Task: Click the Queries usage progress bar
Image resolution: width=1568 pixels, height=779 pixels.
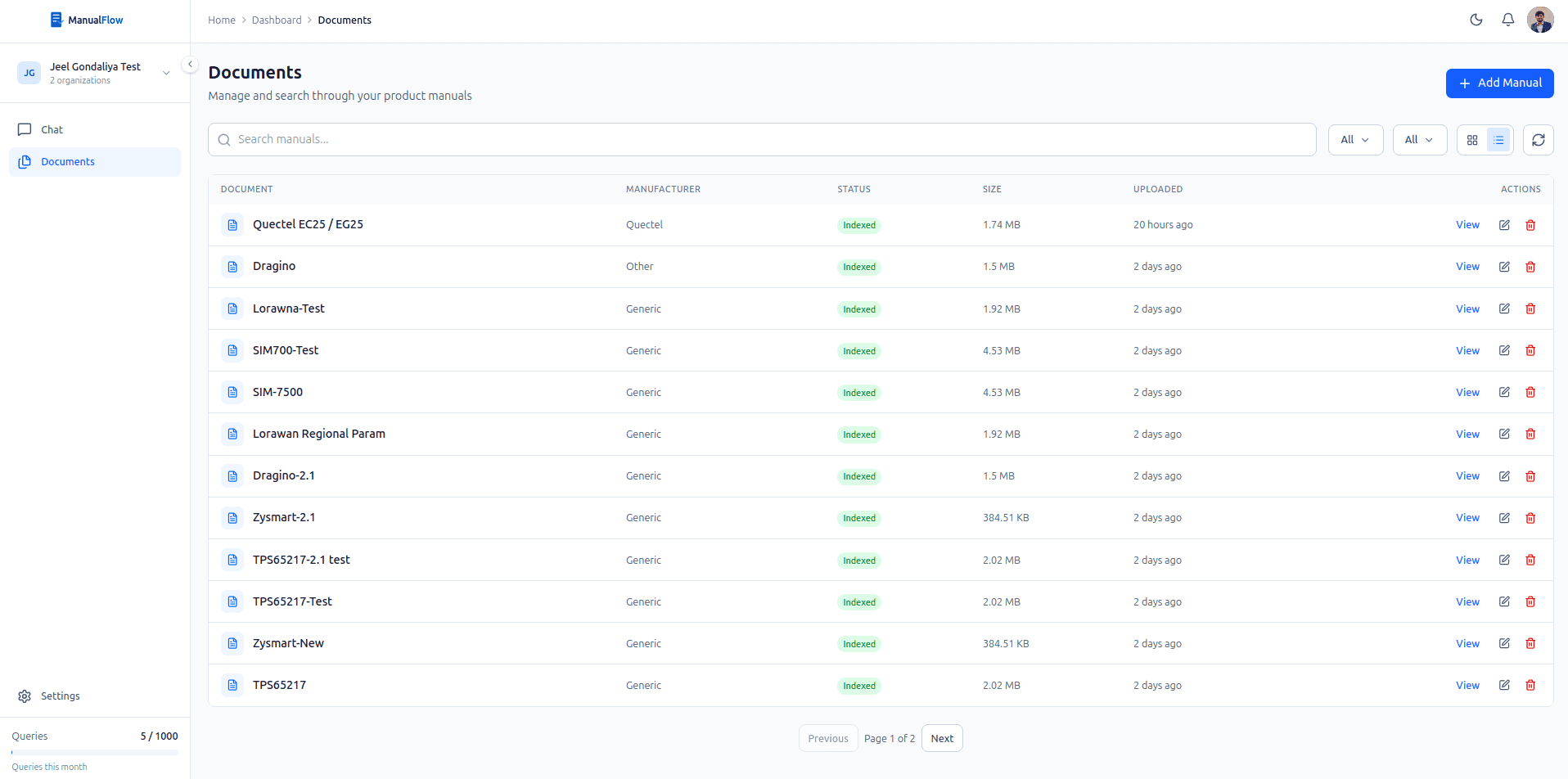Action: click(x=94, y=751)
